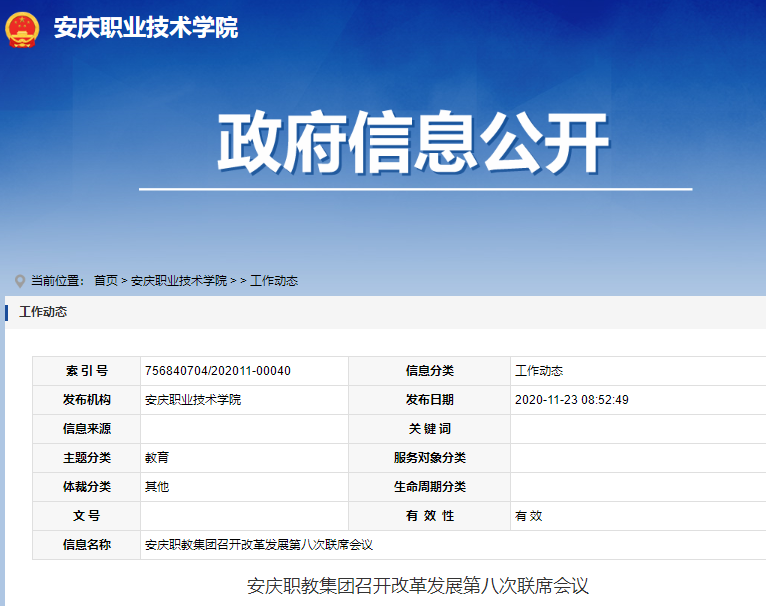This screenshot has height=606, width=766.
Task: Click the 信息分类 label cell
Action: point(429,371)
